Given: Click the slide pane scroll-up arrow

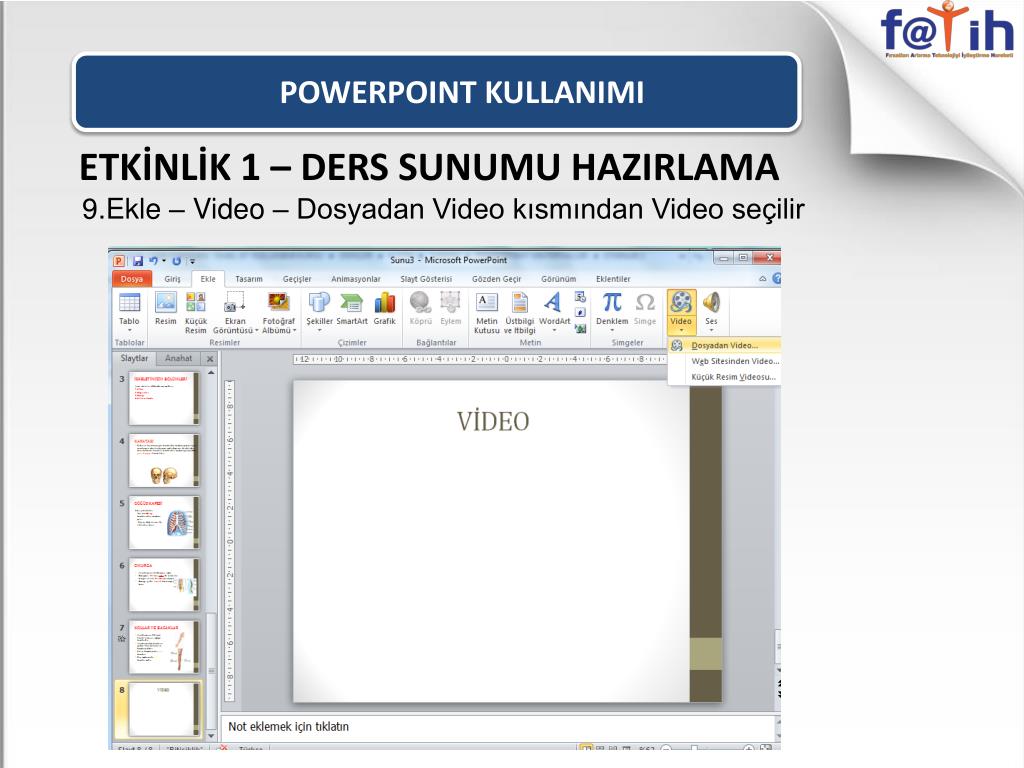Looking at the screenshot, I should (211, 373).
